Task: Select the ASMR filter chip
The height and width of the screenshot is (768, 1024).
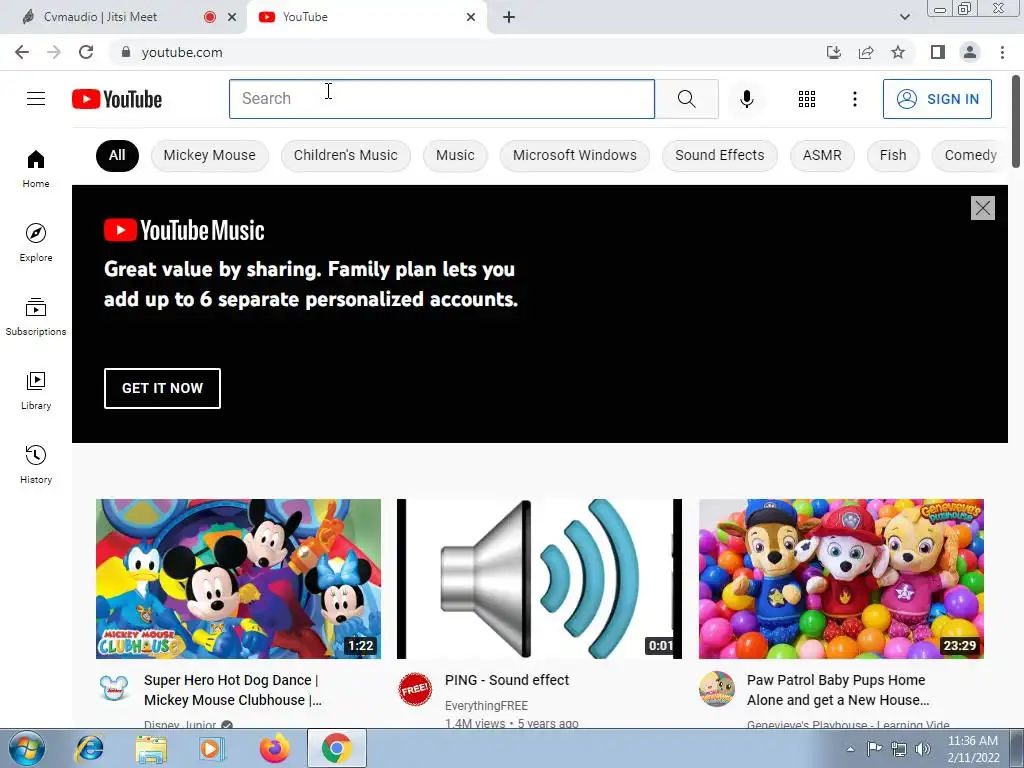Action: [x=822, y=155]
